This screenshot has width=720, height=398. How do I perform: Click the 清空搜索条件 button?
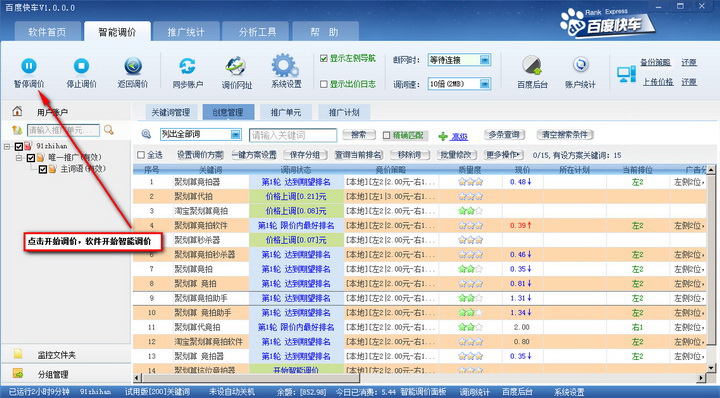pyautogui.click(x=565, y=135)
